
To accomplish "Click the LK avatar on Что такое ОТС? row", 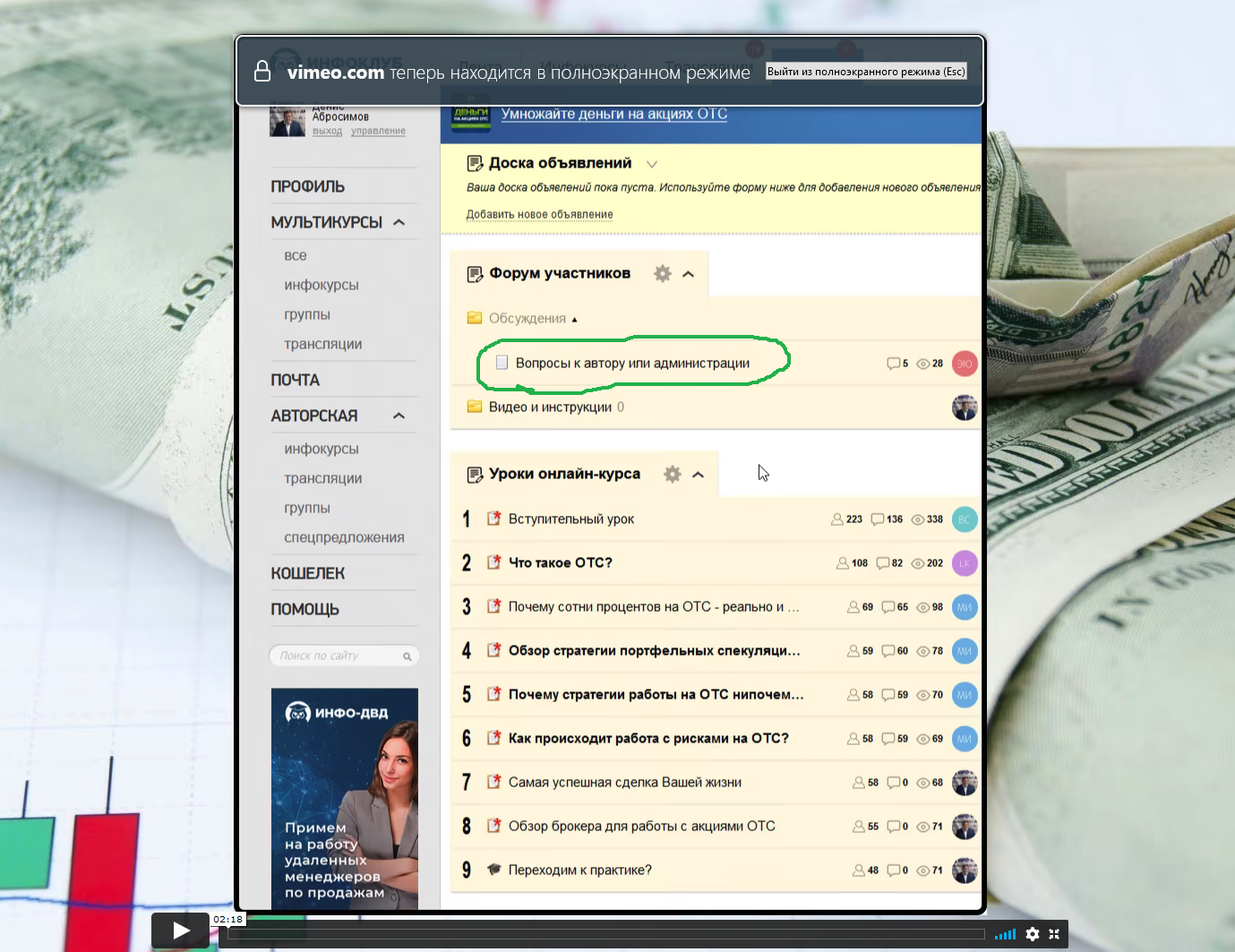I will click(965, 563).
